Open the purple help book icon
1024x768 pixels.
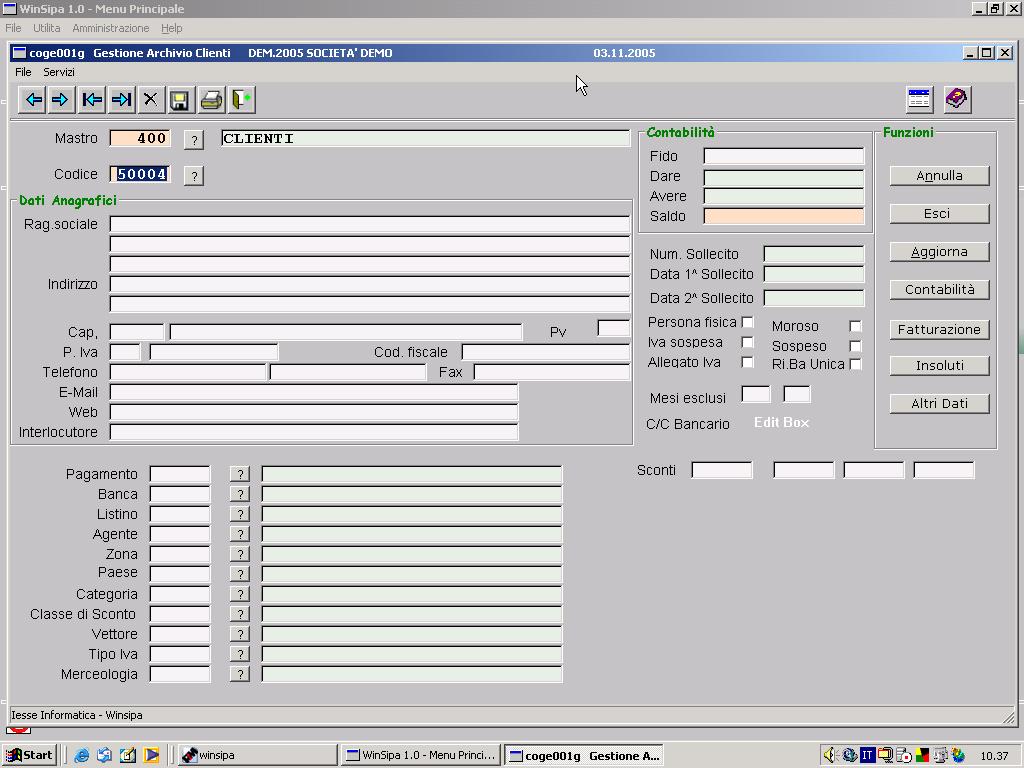956,98
